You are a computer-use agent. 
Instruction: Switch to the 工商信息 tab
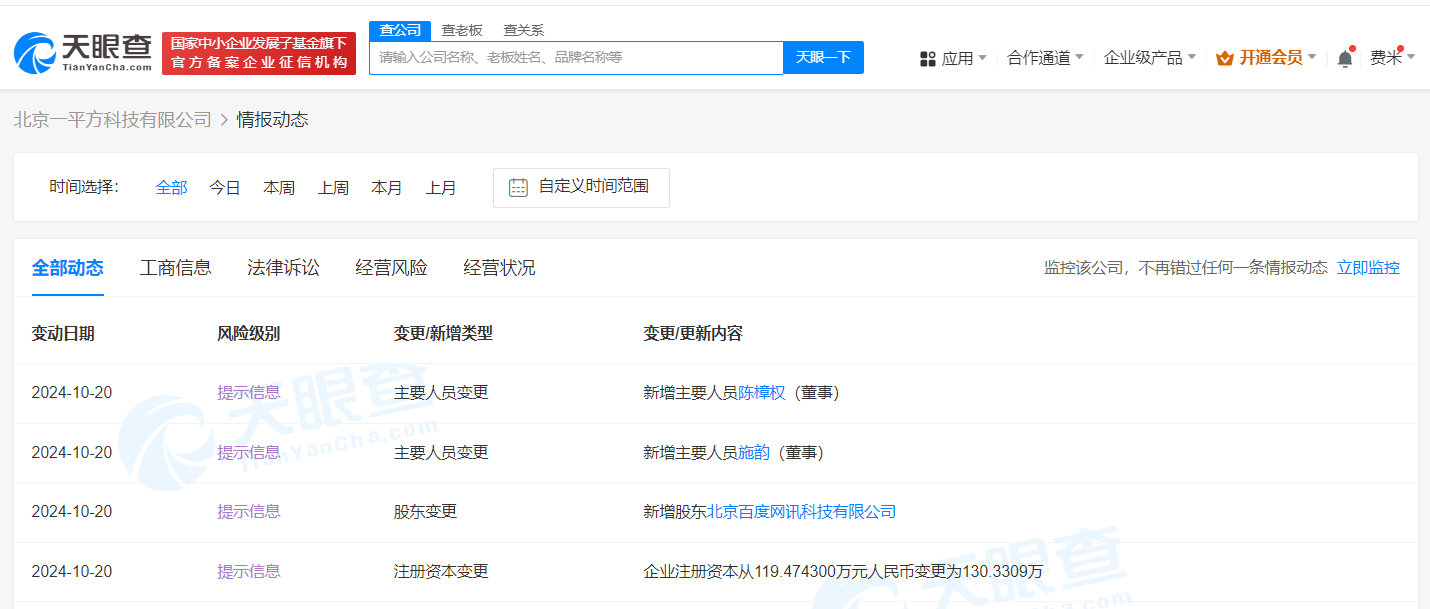click(176, 268)
